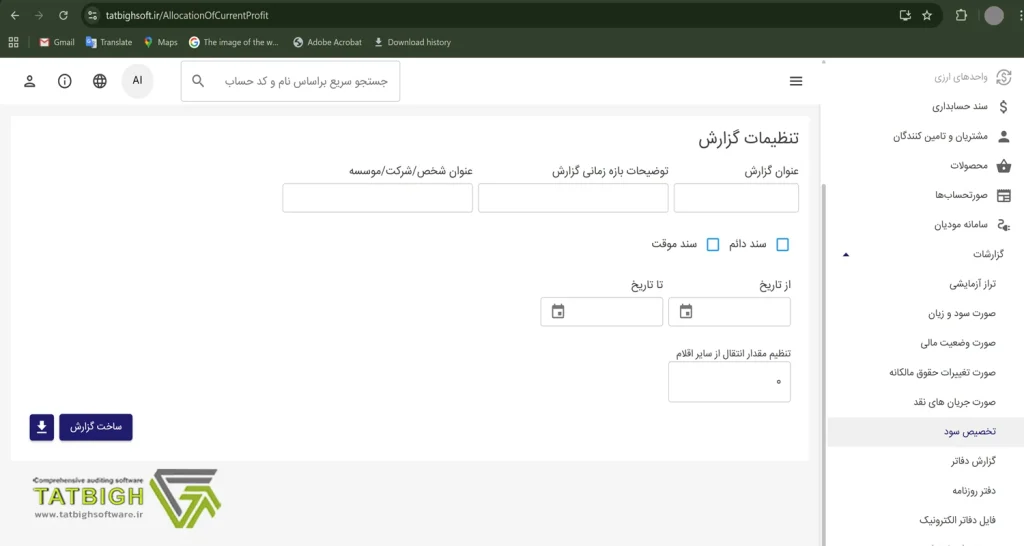
Task: Open calendar picker for از تاریخ
Action: (x=686, y=312)
